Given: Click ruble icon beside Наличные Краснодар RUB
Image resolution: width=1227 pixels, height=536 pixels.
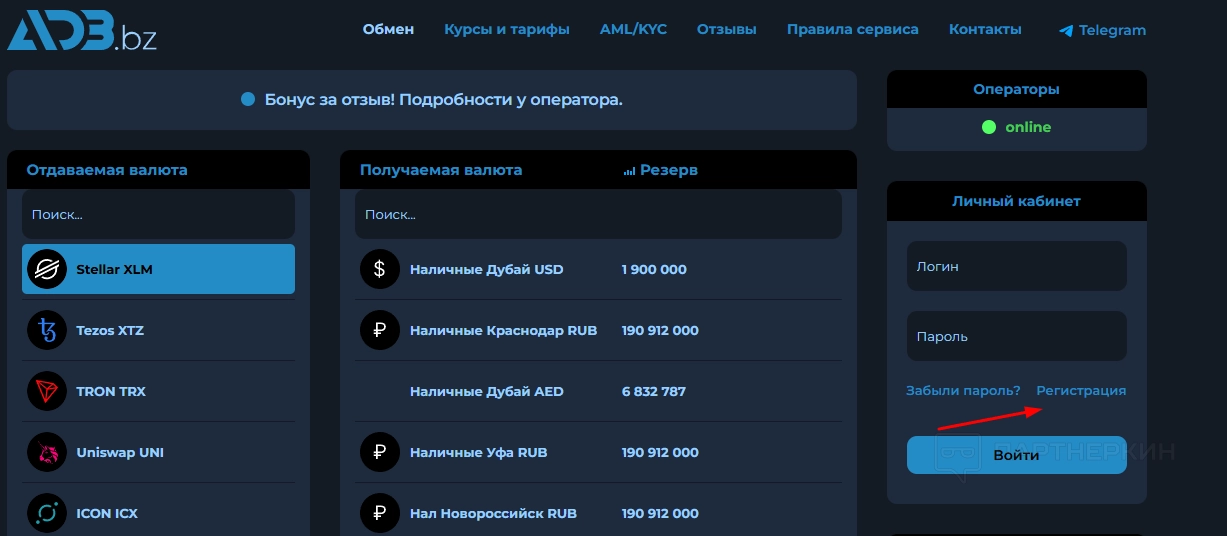Looking at the screenshot, I should pos(379,330).
